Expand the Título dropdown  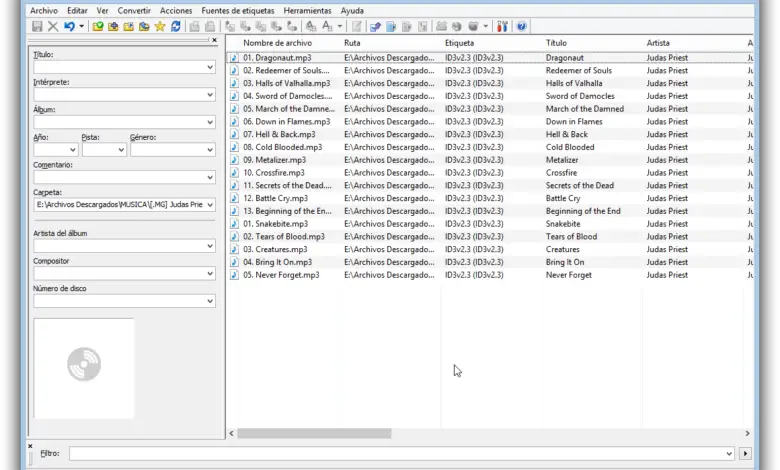pyautogui.click(x=210, y=67)
